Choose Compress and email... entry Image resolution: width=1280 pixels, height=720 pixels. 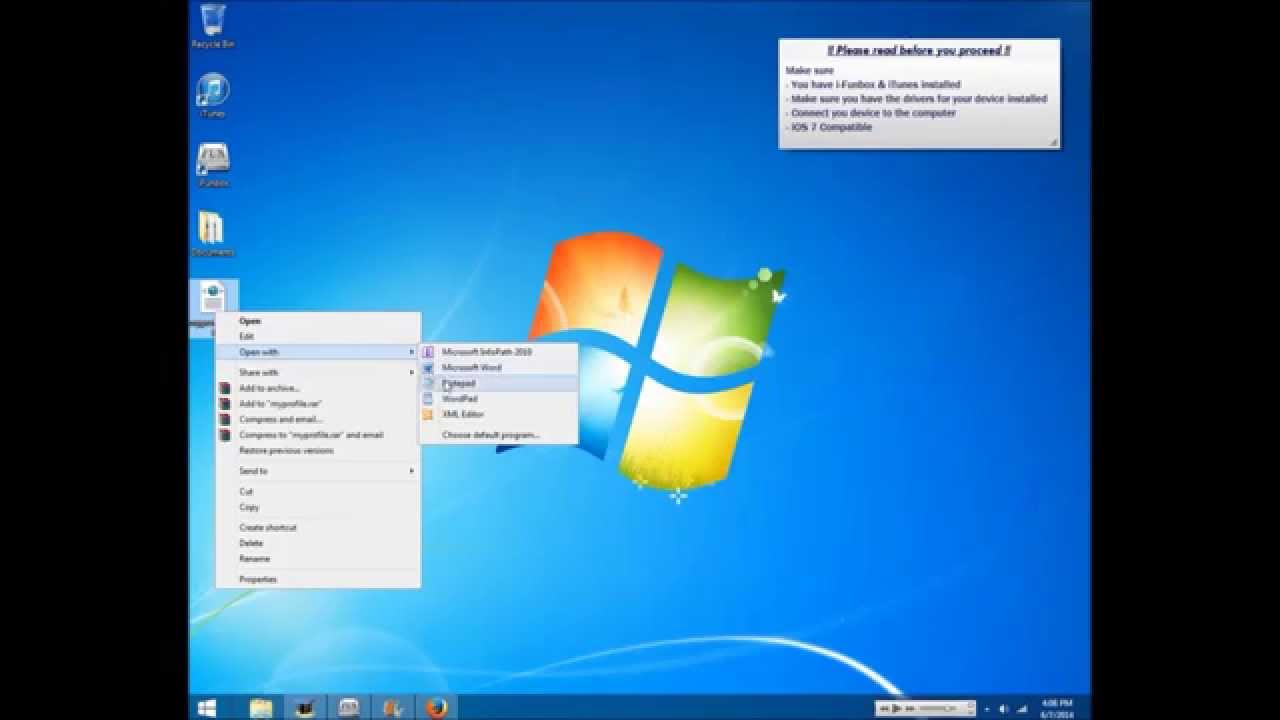click(318, 419)
